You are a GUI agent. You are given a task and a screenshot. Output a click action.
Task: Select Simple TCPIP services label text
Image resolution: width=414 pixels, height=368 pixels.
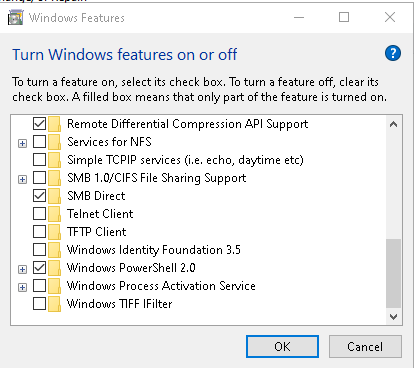click(185, 160)
